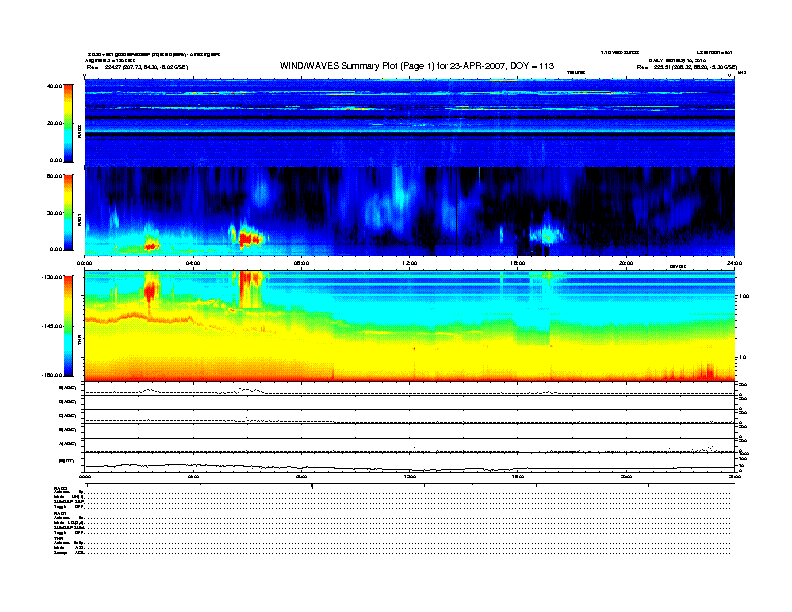Click the 16:00 time label under RAD1 spectrogram

(x=518, y=263)
